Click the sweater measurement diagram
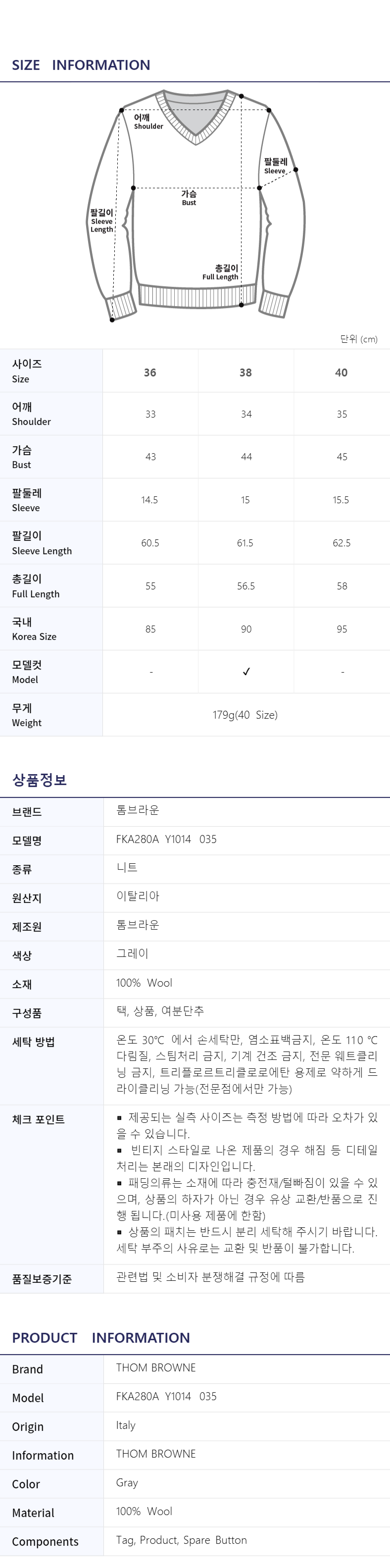The height and width of the screenshot is (1568, 390). [195, 205]
